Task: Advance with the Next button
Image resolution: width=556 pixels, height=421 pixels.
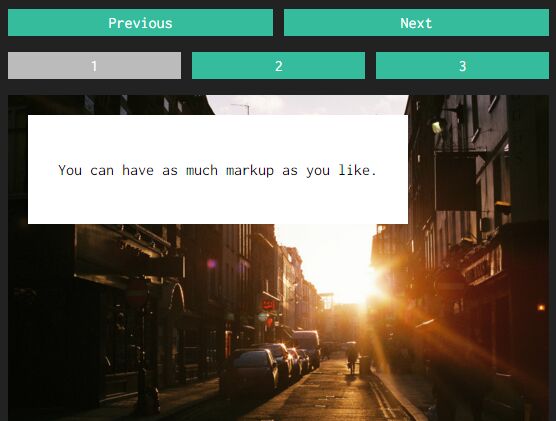Action: (416, 23)
